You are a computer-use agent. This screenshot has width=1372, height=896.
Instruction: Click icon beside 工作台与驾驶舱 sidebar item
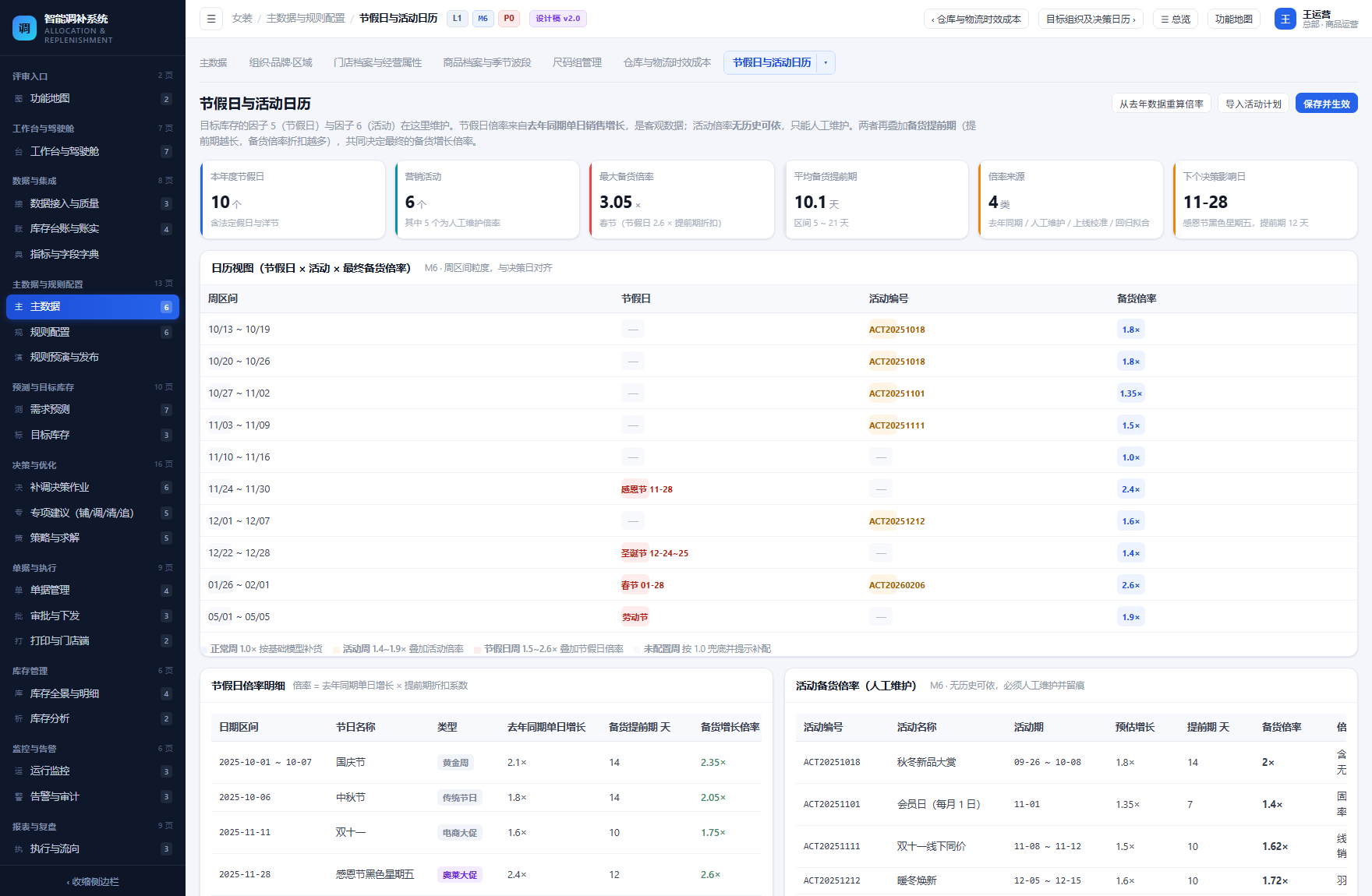pyautogui.click(x=19, y=152)
